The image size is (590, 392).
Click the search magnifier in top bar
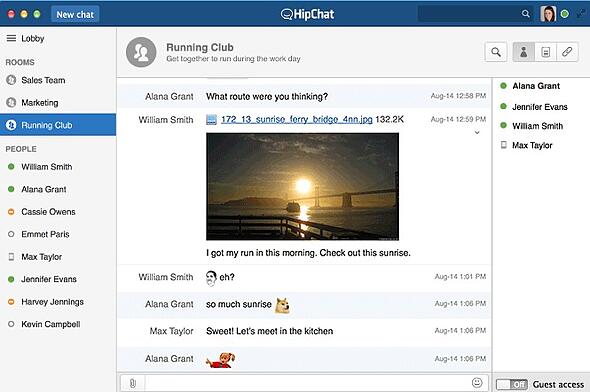[x=526, y=14]
